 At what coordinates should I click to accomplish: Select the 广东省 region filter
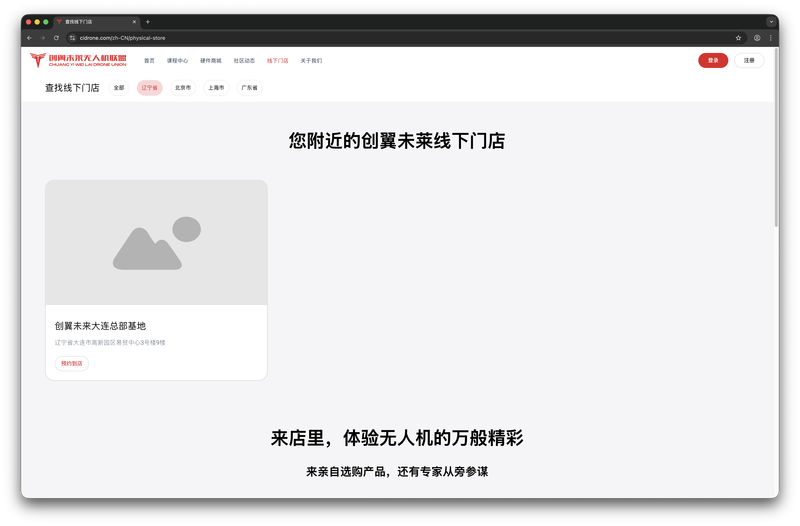point(249,88)
